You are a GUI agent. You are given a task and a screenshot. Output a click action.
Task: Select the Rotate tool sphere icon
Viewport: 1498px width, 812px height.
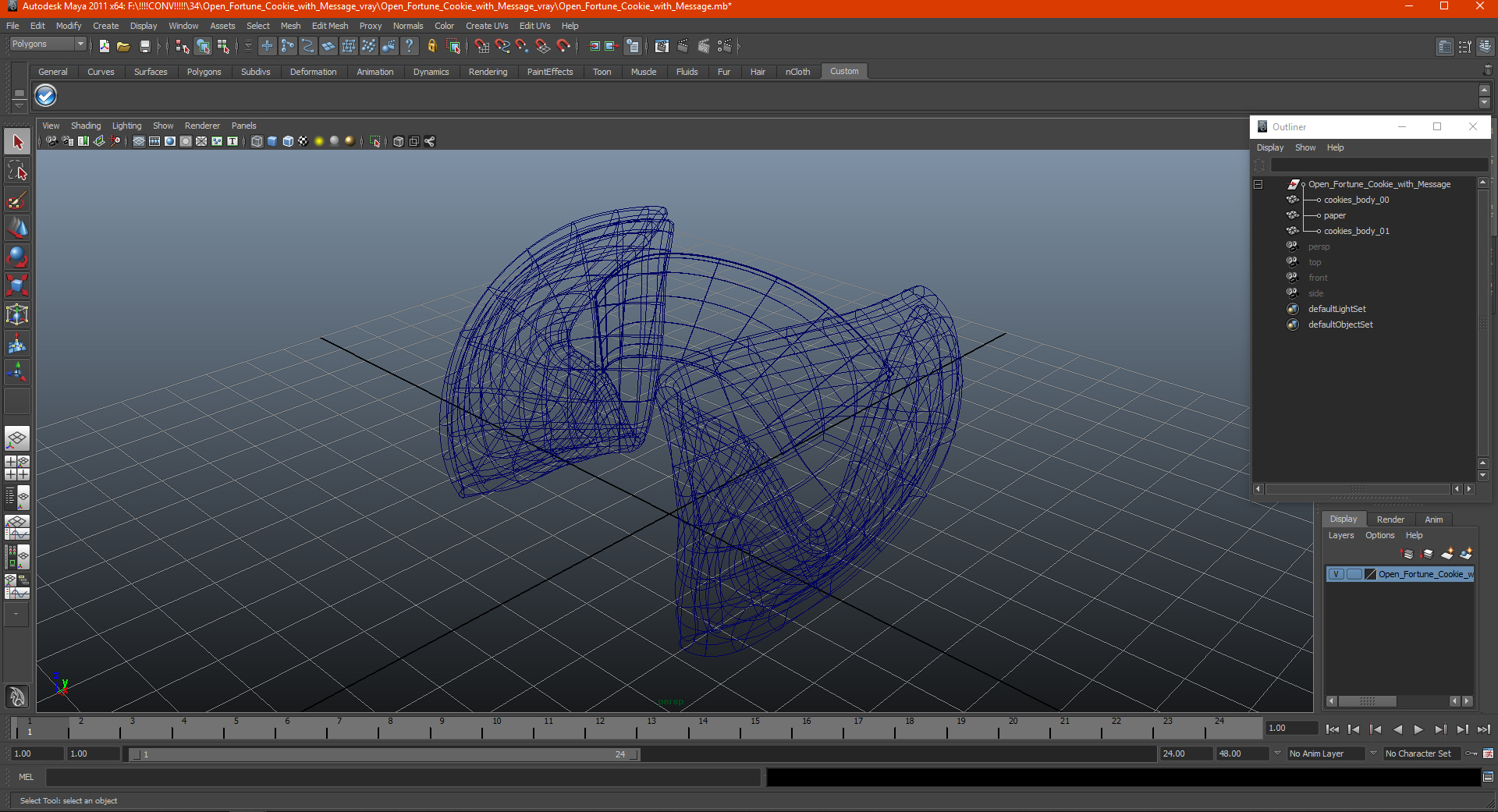click(17, 257)
